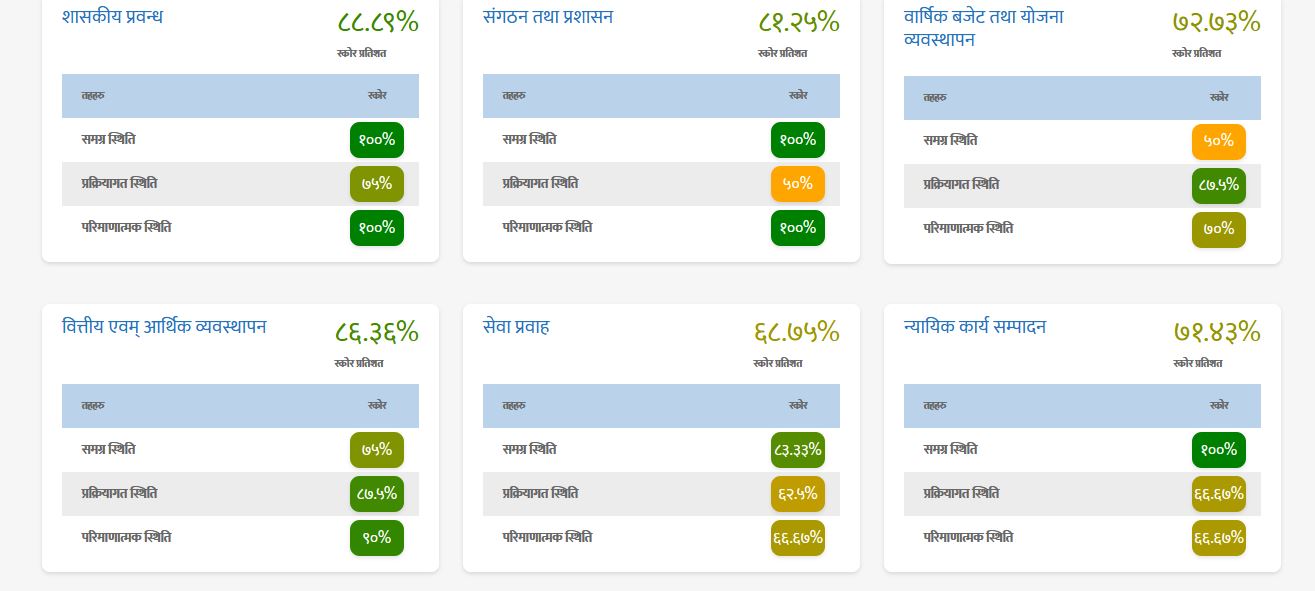Open the संगठन तथा प्रशासन heading link
The image size is (1315, 591).
coord(547,17)
